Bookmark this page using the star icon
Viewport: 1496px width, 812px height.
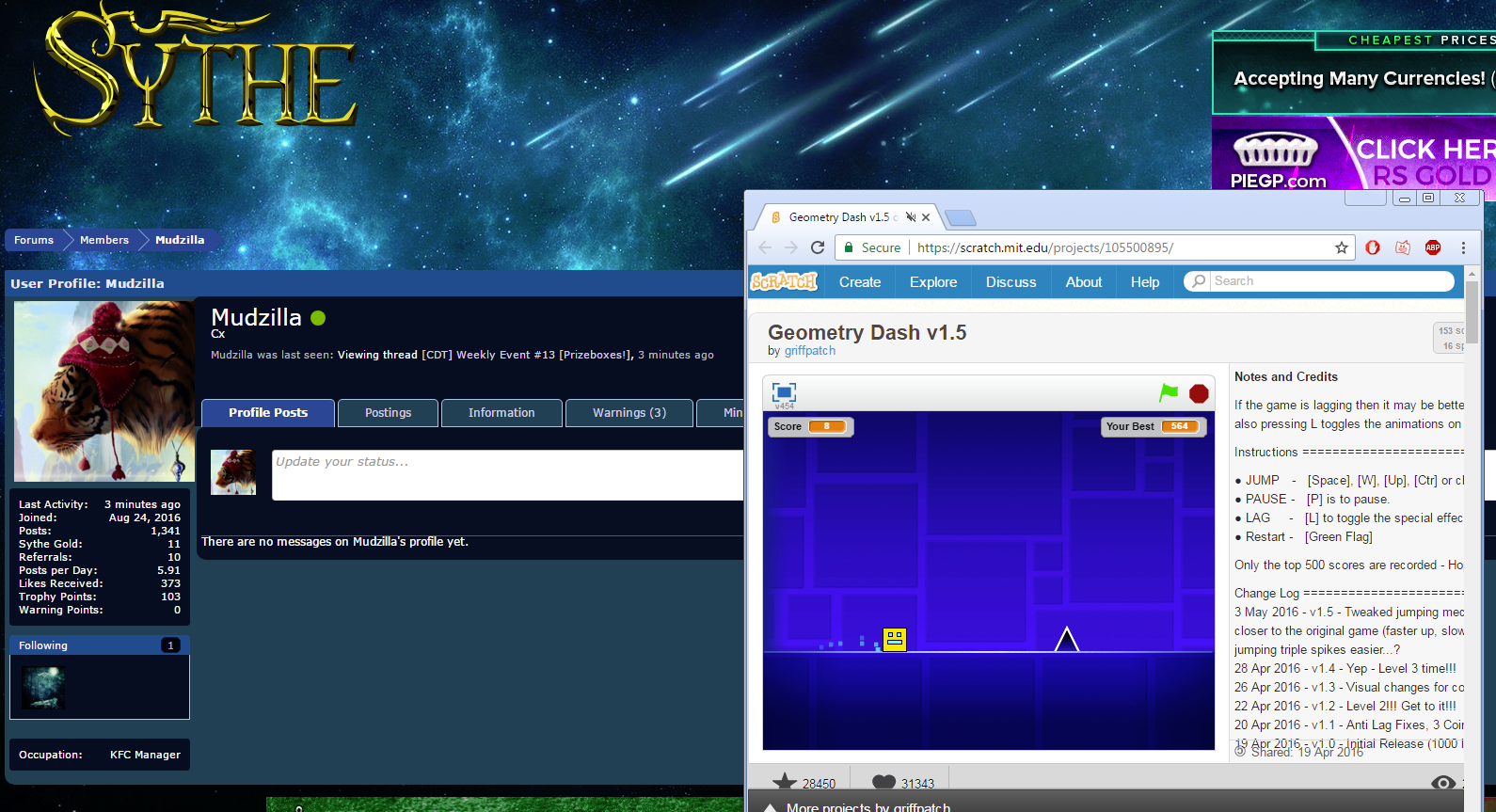pyautogui.click(x=1342, y=247)
